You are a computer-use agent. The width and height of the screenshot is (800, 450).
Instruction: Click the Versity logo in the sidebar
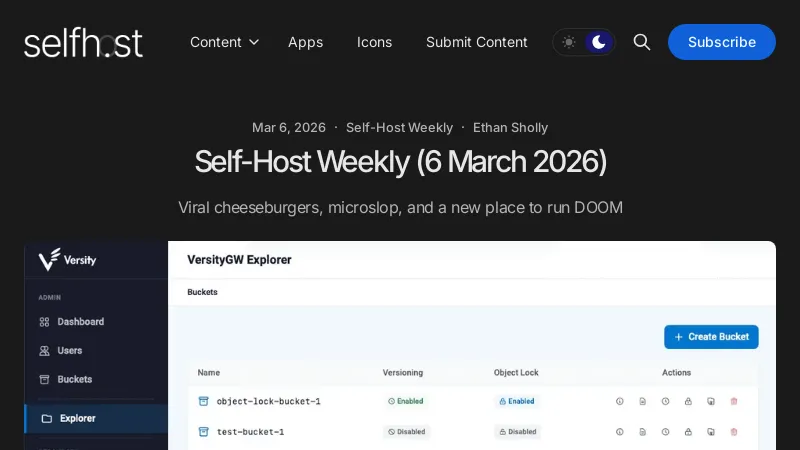coord(68,260)
